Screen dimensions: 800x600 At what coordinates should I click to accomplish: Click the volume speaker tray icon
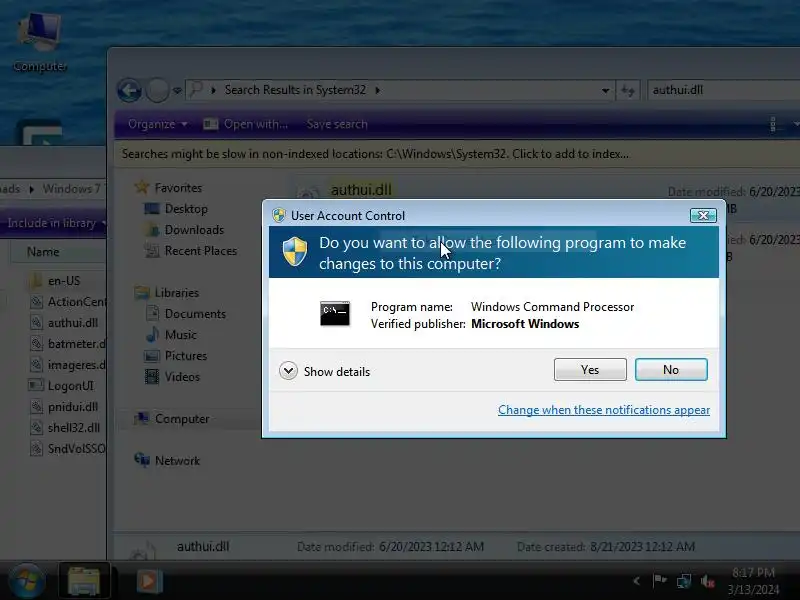coord(707,581)
